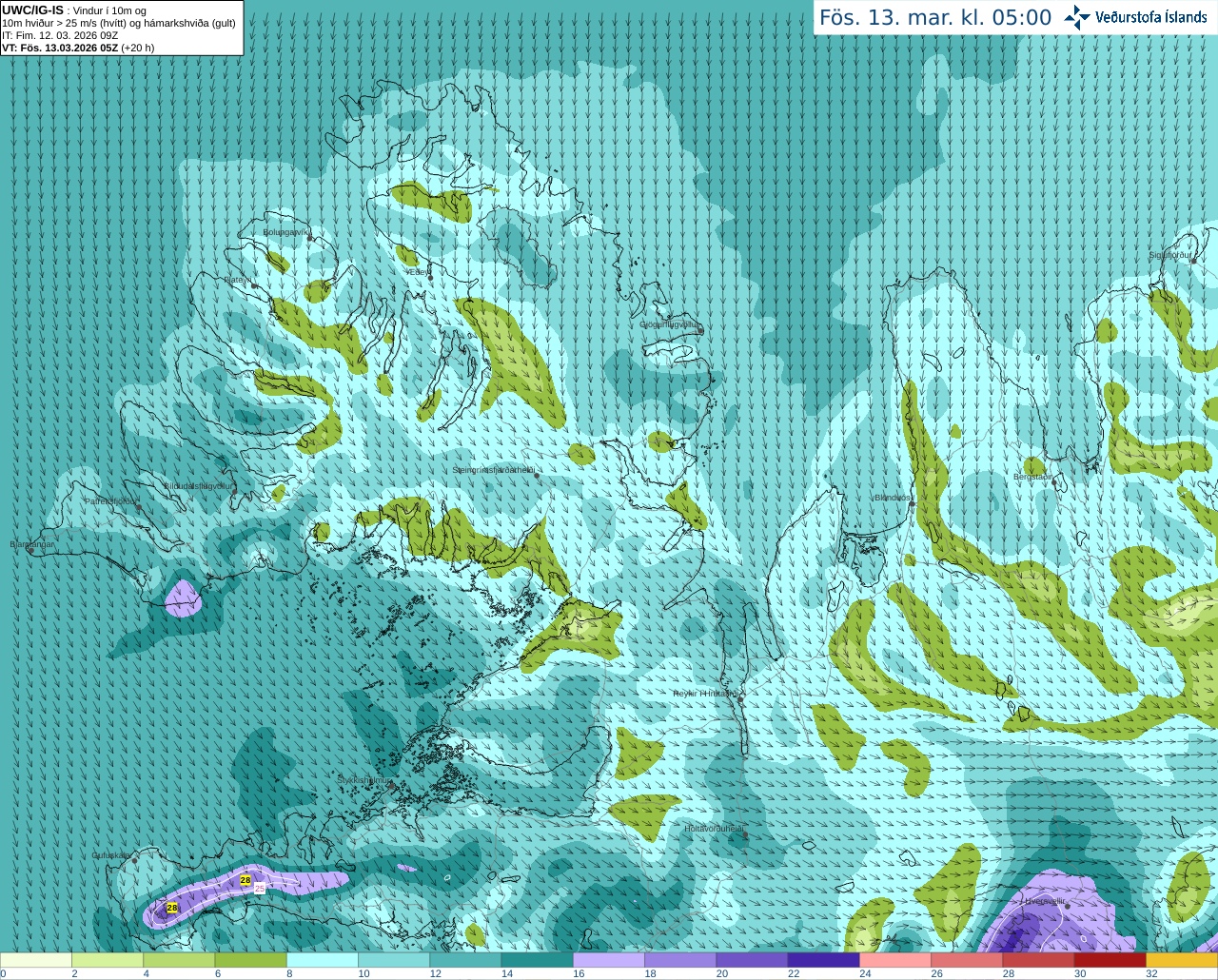The height and width of the screenshot is (980, 1218).
Task: Select the 16–18 light lavender legend swatch
Action: coord(609,960)
